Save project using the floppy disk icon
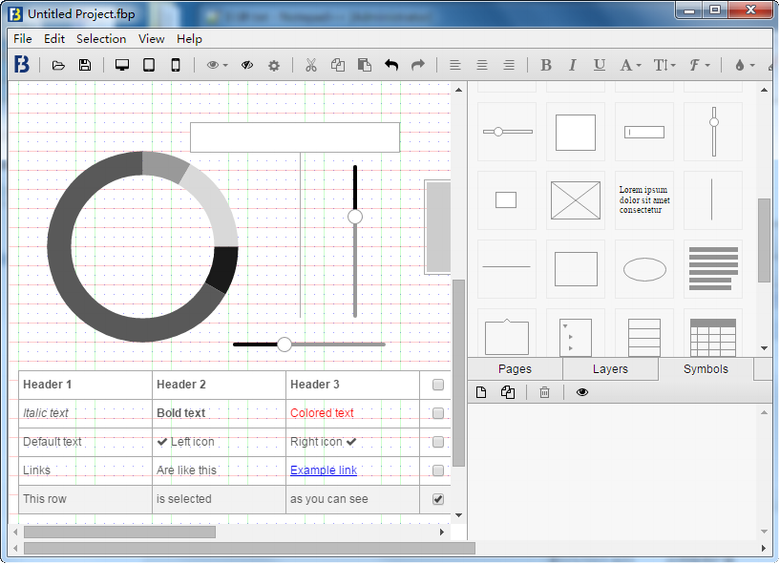The height and width of the screenshot is (564, 780). (x=85, y=65)
